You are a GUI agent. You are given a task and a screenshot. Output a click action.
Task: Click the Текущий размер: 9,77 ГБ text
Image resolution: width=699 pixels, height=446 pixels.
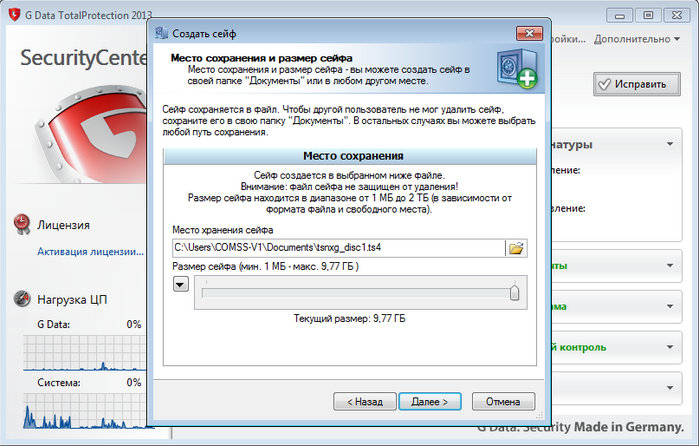pos(350,318)
